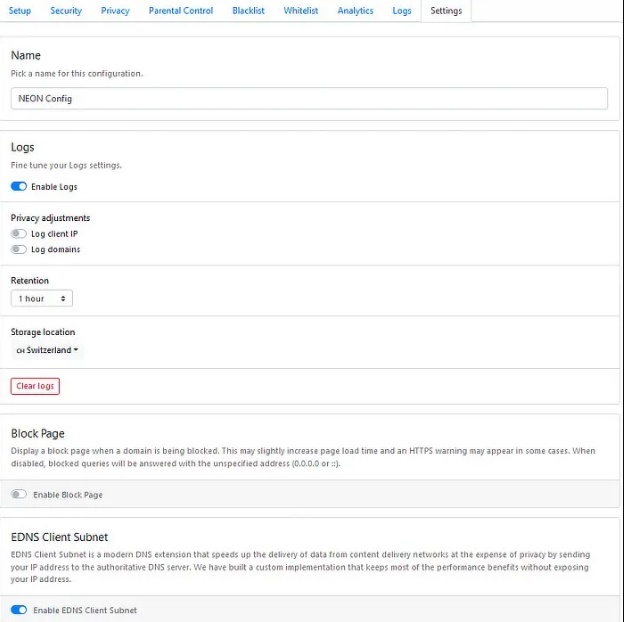
Task: Expand the Switzerland storage location dropdown
Action: [x=47, y=350]
